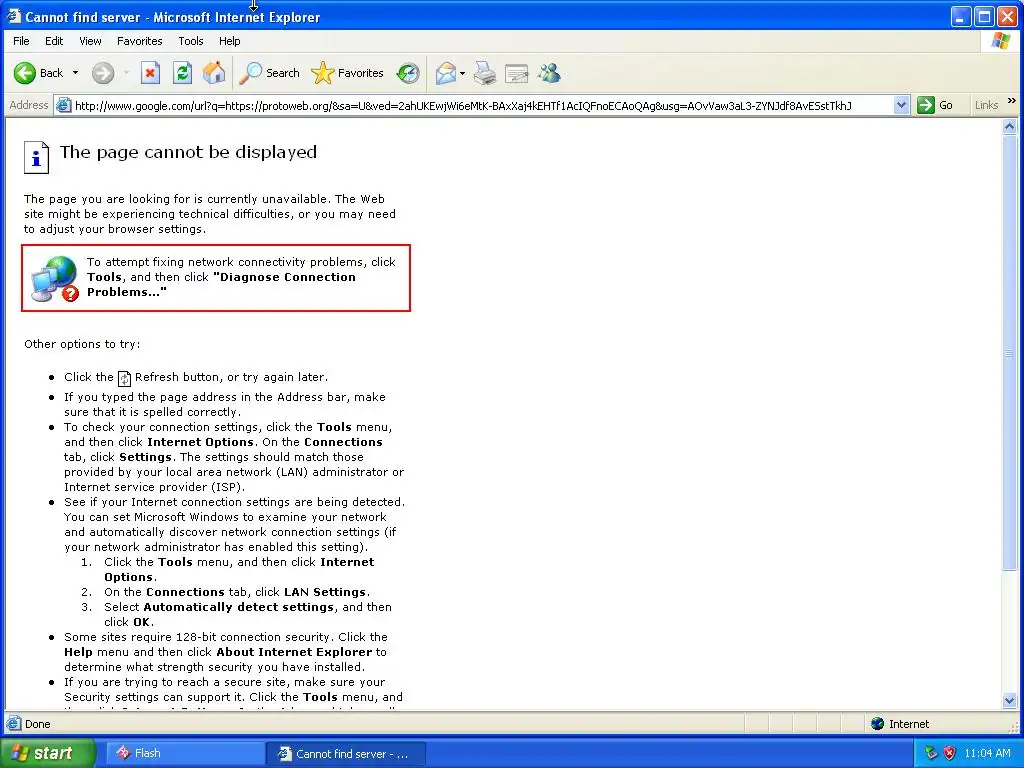Click the Edit page toolbar icon
The height and width of the screenshot is (768, 1024).
coord(516,73)
